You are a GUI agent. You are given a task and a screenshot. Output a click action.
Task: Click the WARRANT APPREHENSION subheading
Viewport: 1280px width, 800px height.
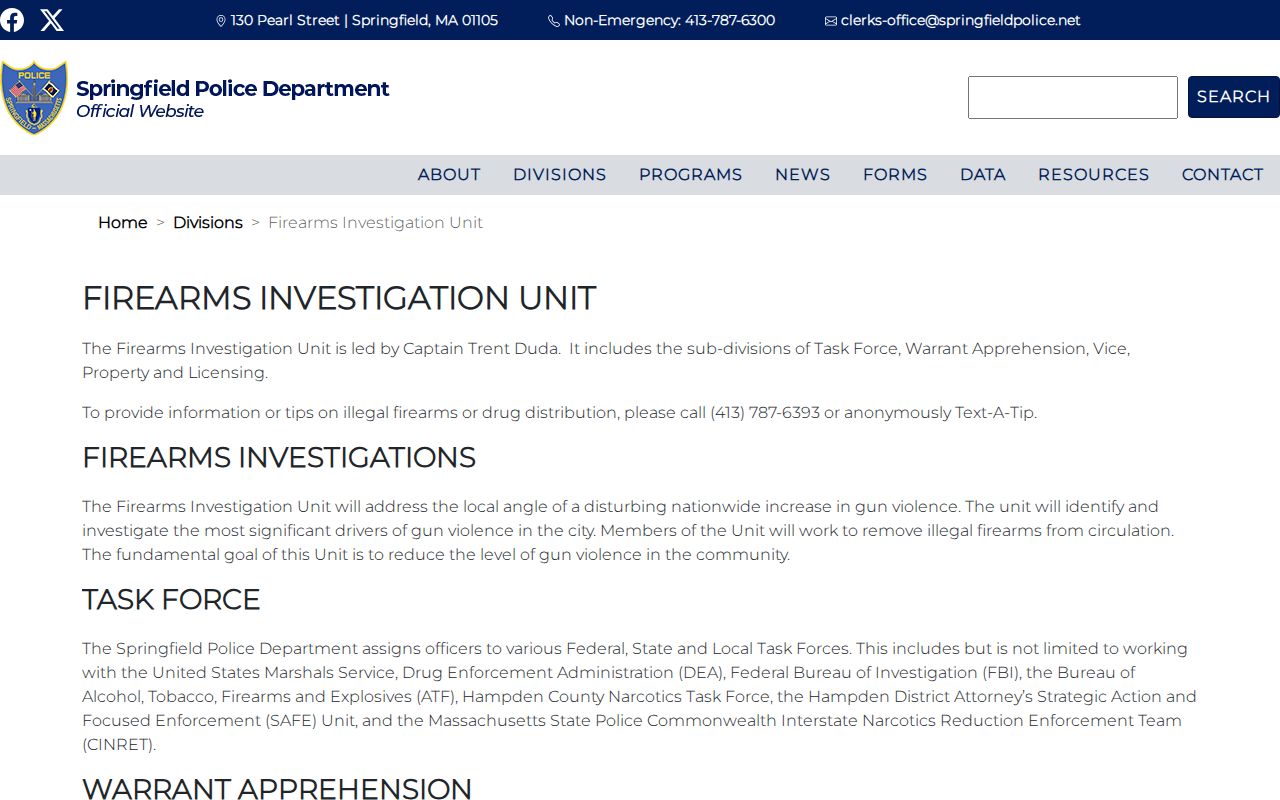(x=277, y=788)
